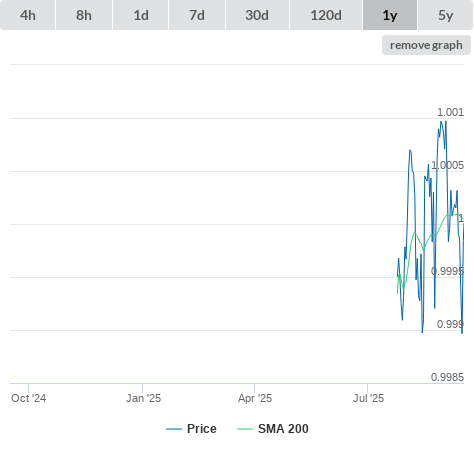The height and width of the screenshot is (455, 474).
Task: Switch to the 5y time range
Action: (445, 15)
